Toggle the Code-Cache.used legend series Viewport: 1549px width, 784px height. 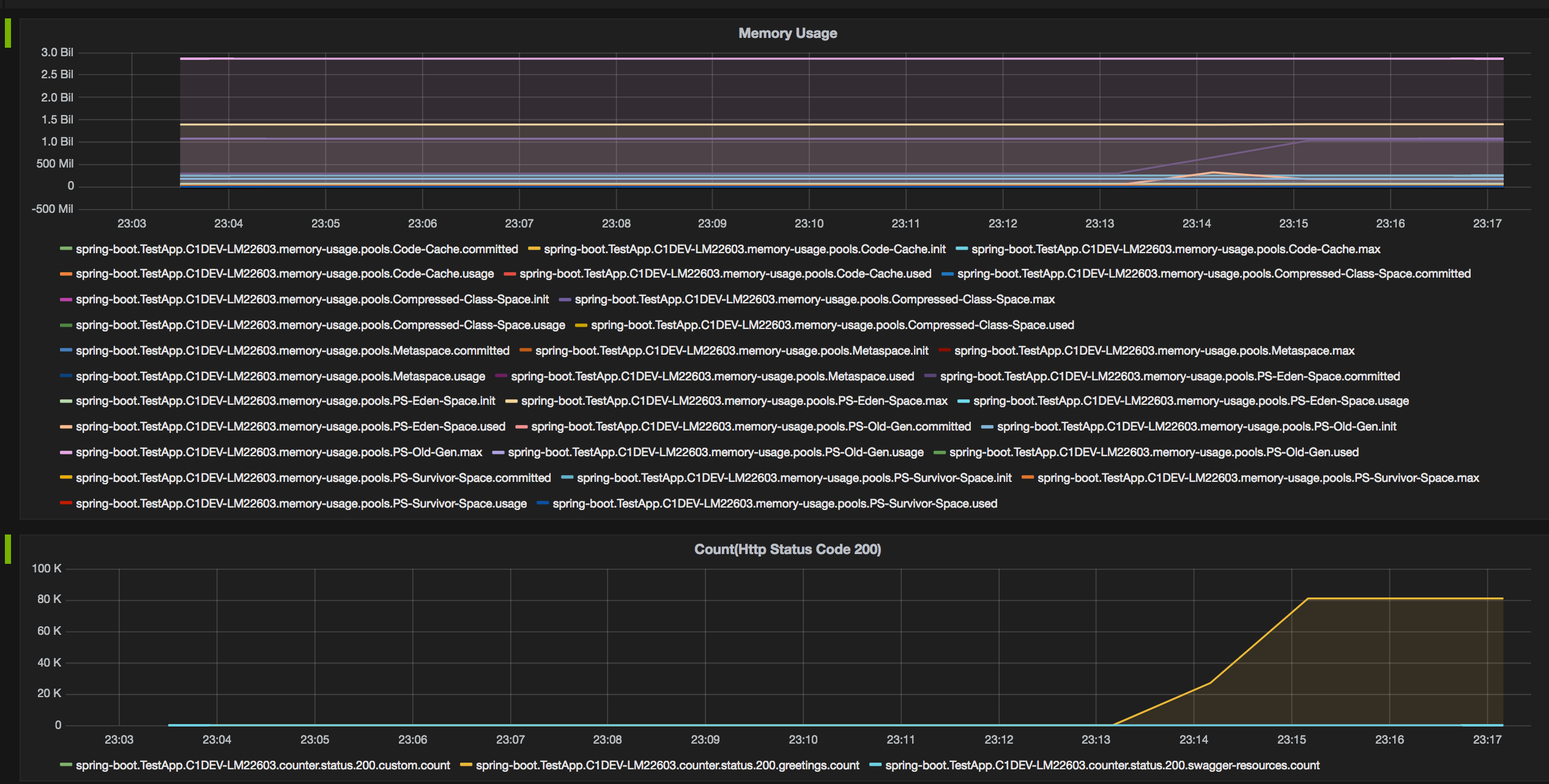click(718, 274)
